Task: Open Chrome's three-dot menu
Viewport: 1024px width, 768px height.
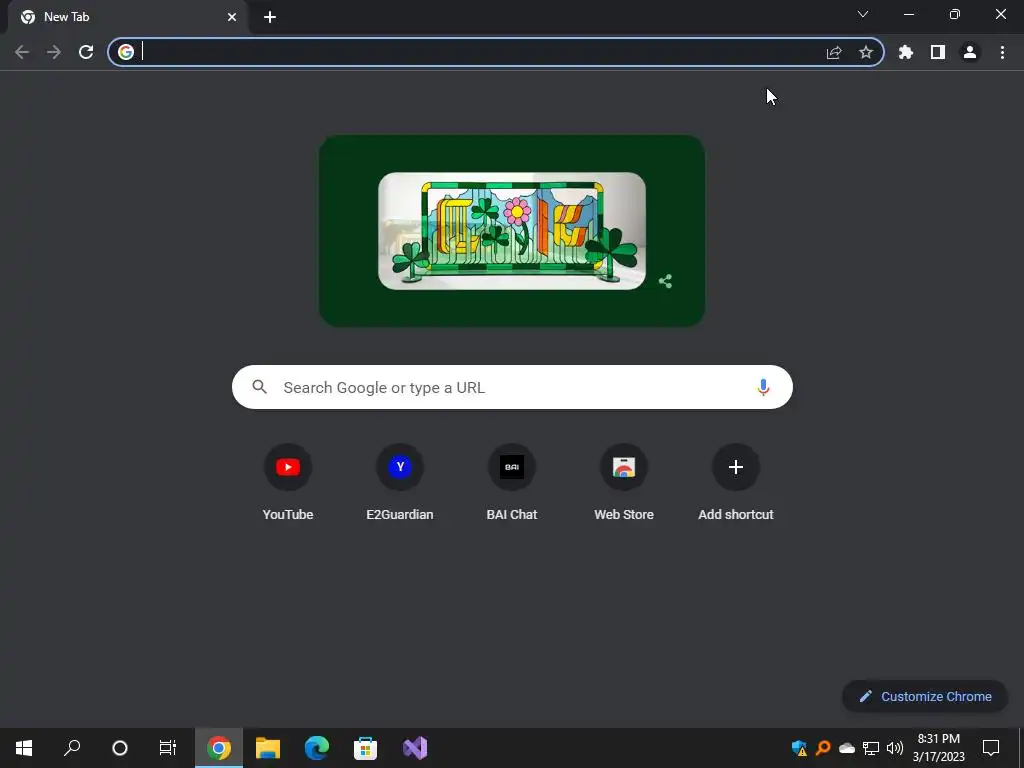Action: pyautogui.click(x=1002, y=52)
